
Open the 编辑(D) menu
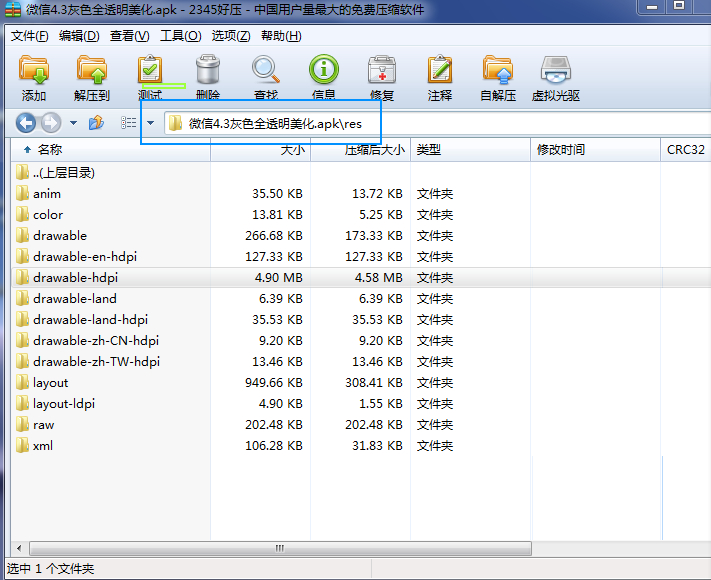pos(79,36)
